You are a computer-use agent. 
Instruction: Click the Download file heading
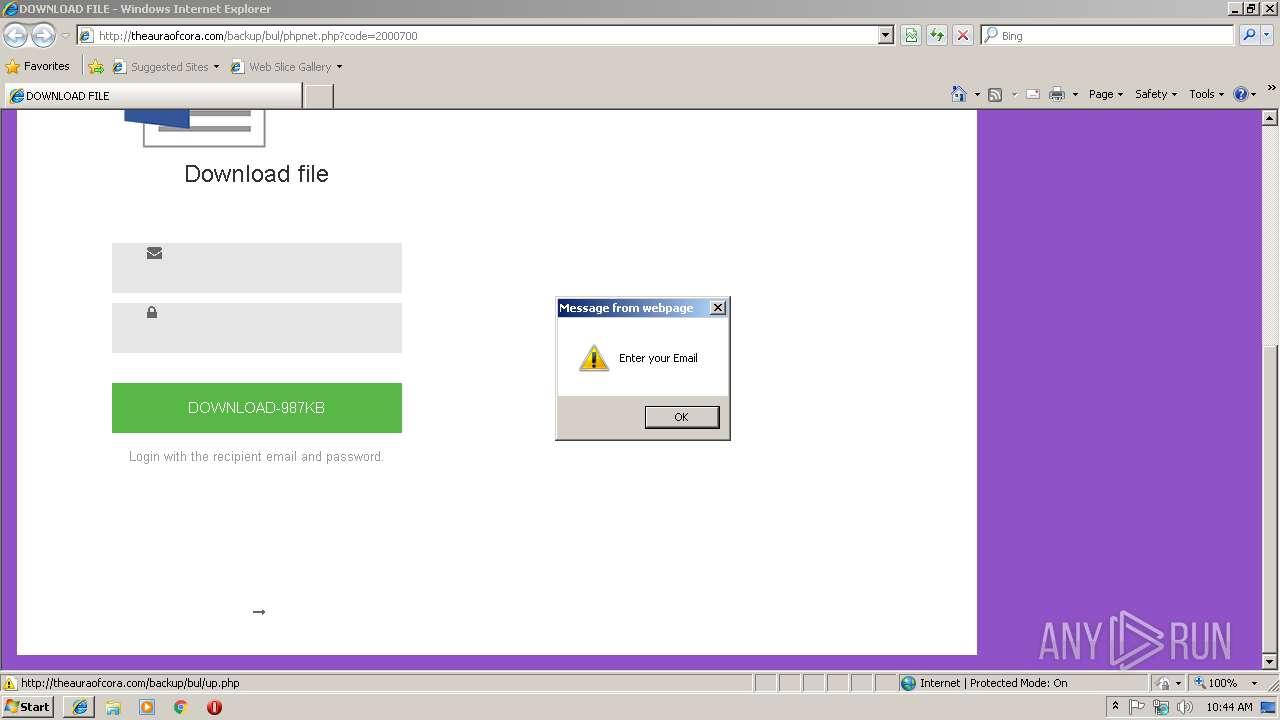click(256, 174)
